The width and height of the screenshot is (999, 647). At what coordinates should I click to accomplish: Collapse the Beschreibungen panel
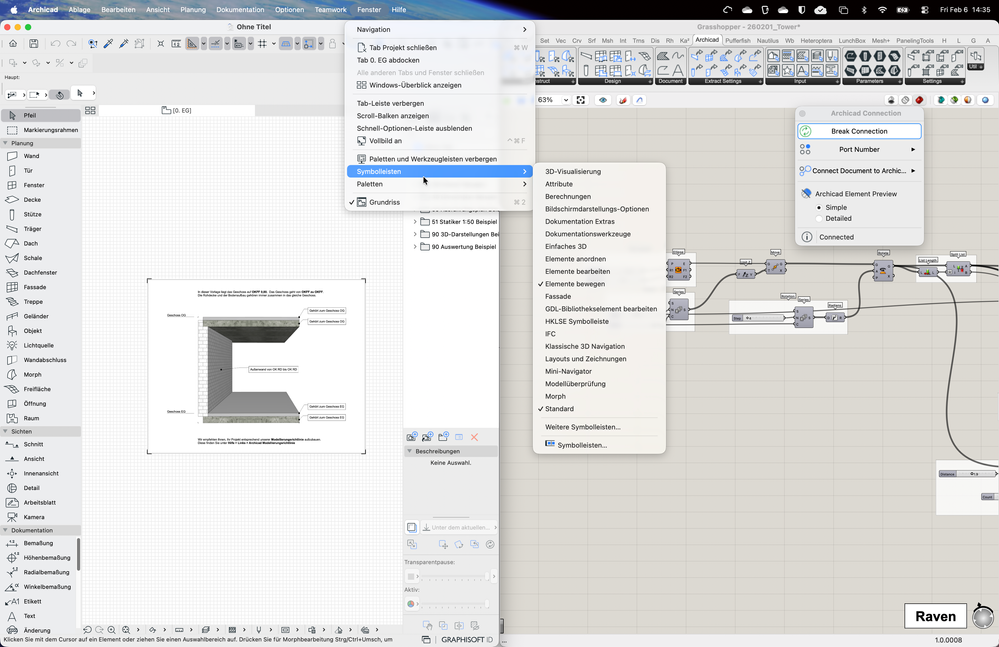click(x=410, y=451)
